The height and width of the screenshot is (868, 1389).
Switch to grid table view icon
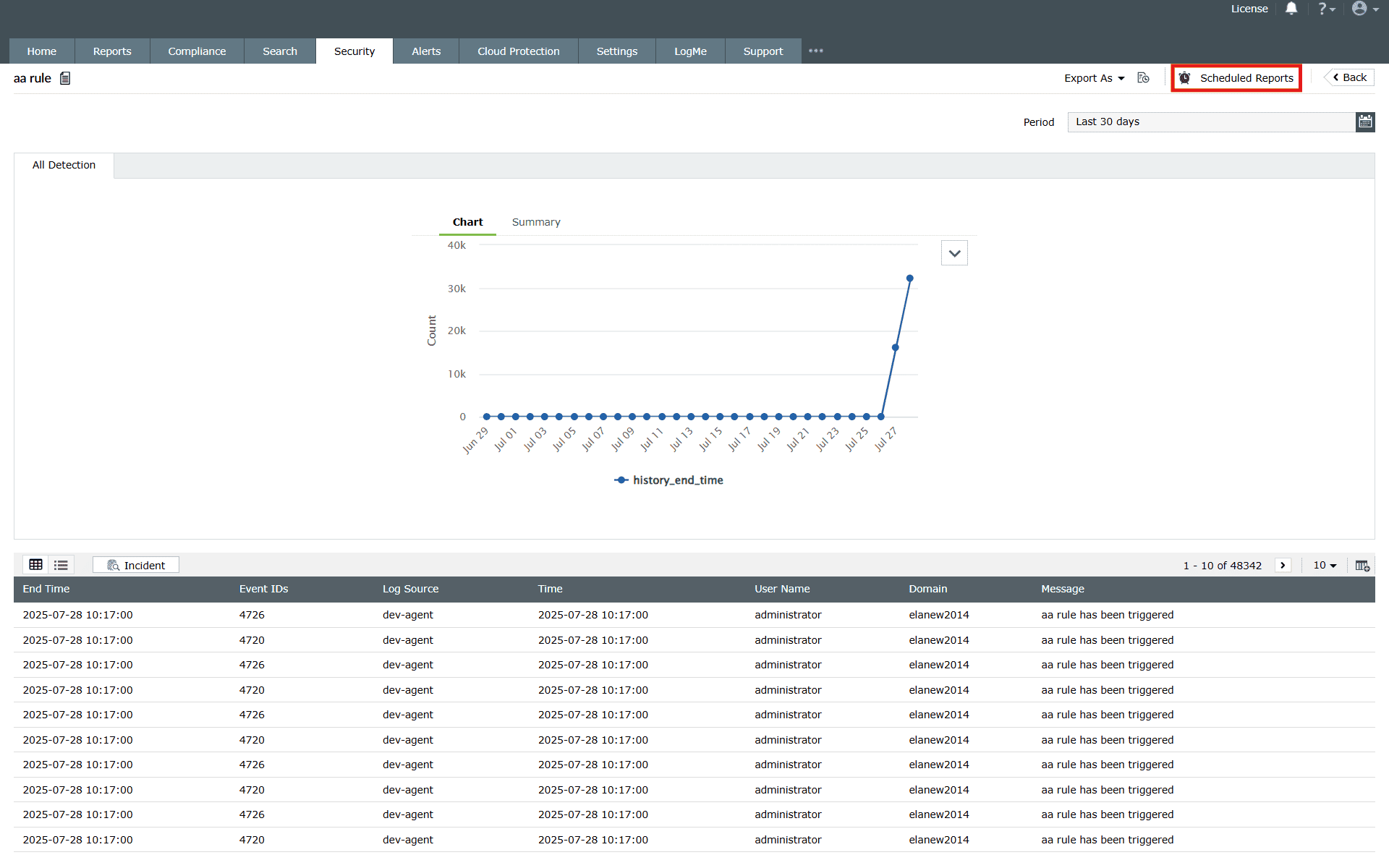point(35,565)
